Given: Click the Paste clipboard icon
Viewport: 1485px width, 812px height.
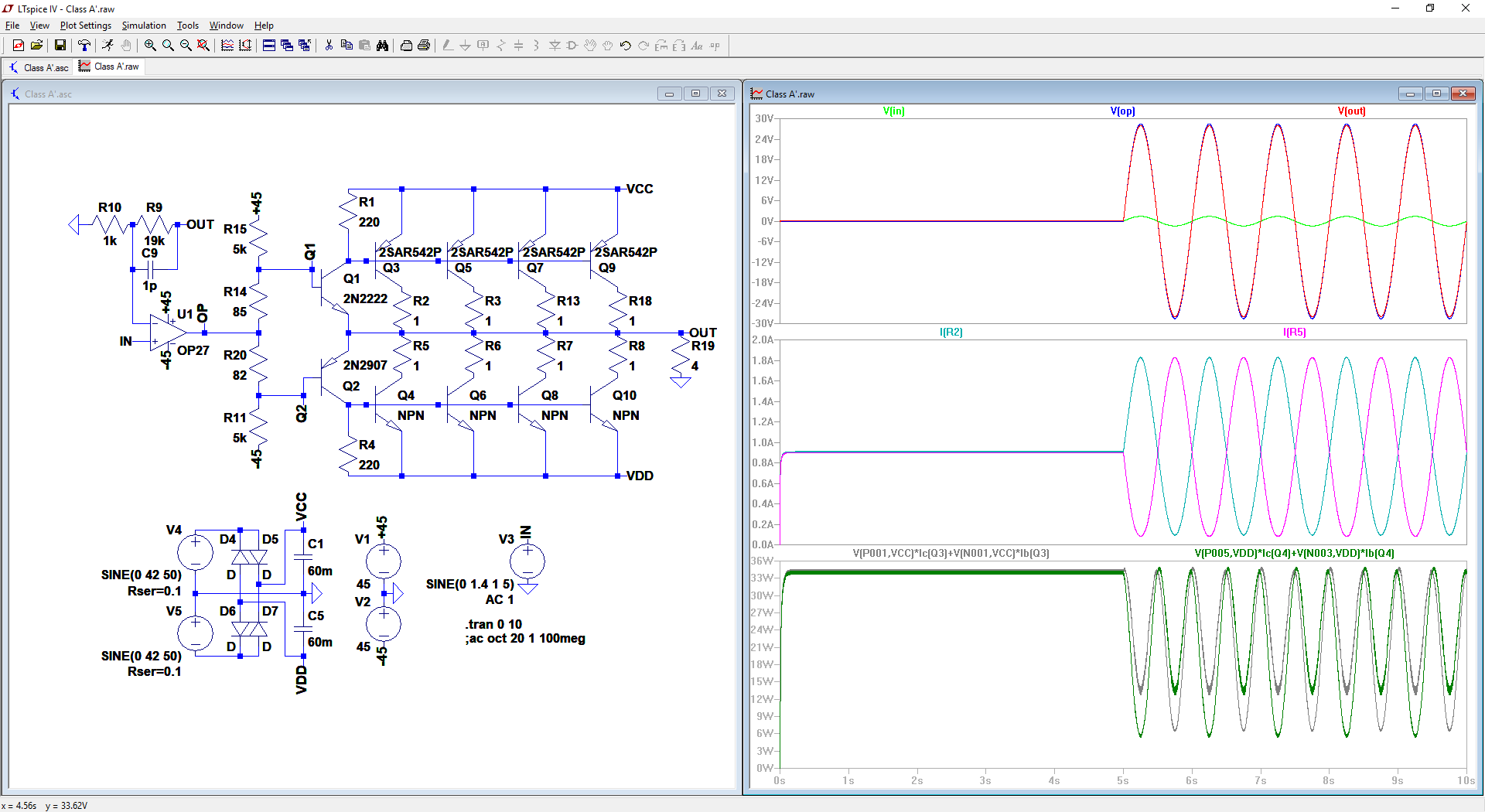Looking at the screenshot, I should (364, 46).
